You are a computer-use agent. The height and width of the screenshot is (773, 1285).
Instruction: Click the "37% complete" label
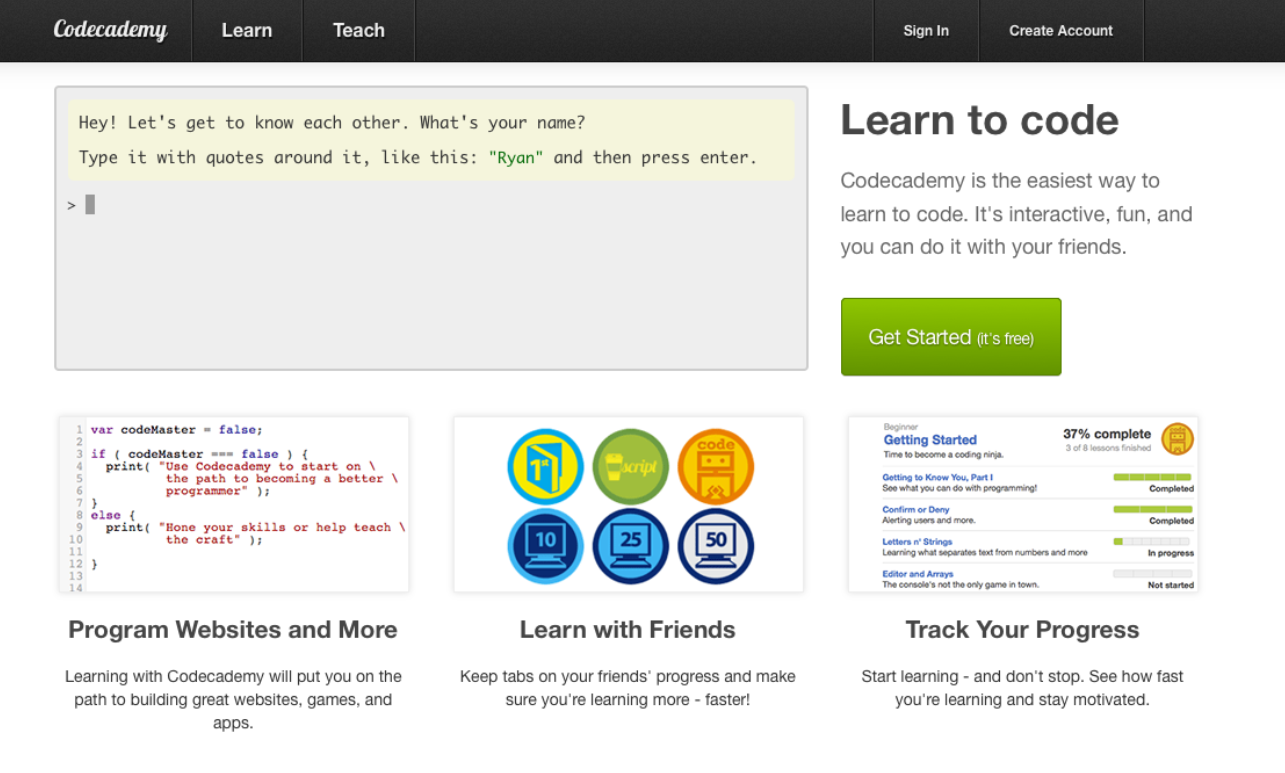click(x=1107, y=434)
